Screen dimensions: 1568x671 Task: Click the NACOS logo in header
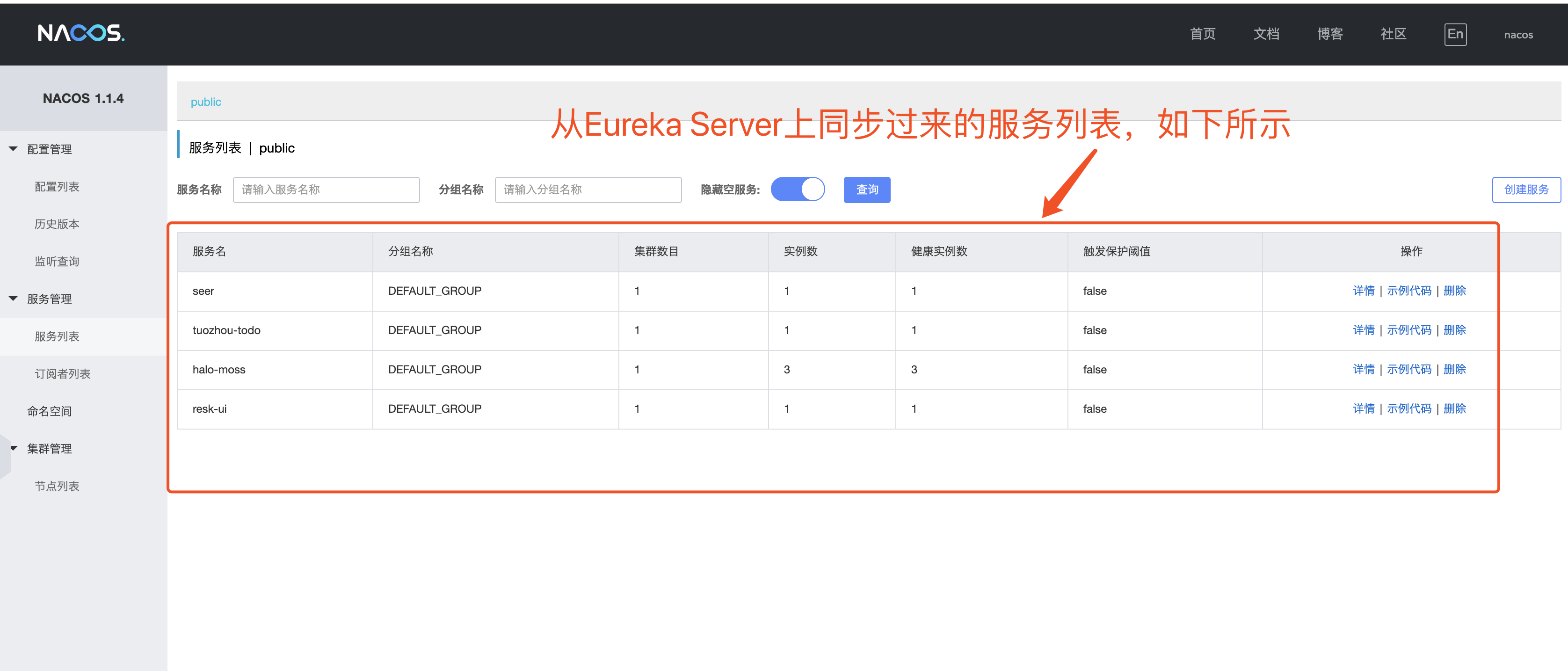click(81, 33)
